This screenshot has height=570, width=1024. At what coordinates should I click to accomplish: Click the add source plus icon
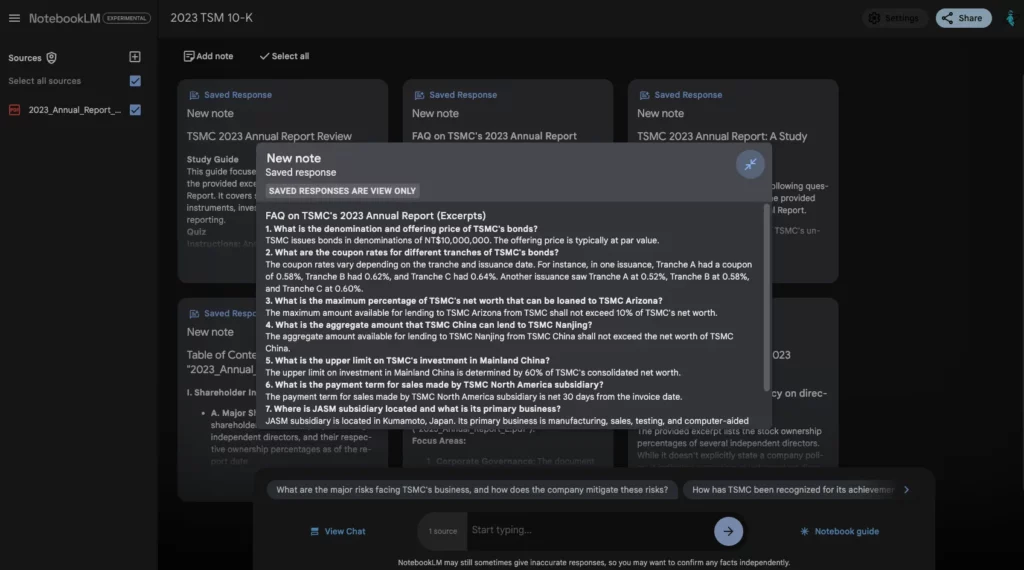click(x=135, y=57)
